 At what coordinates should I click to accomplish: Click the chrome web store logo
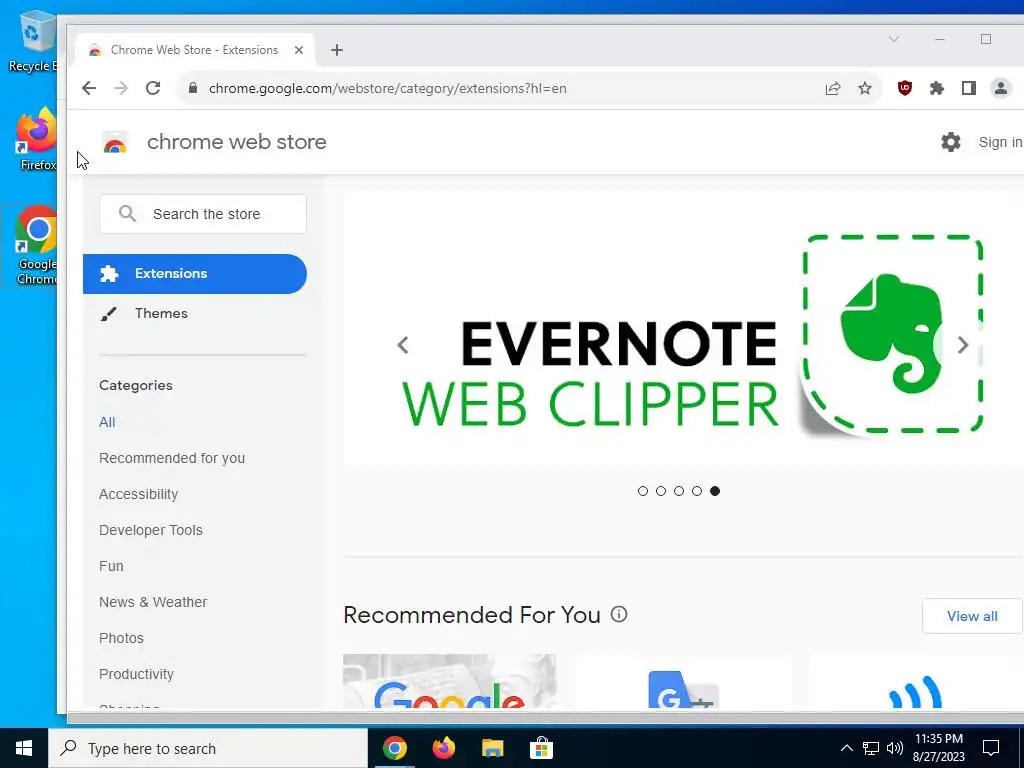(116, 142)
